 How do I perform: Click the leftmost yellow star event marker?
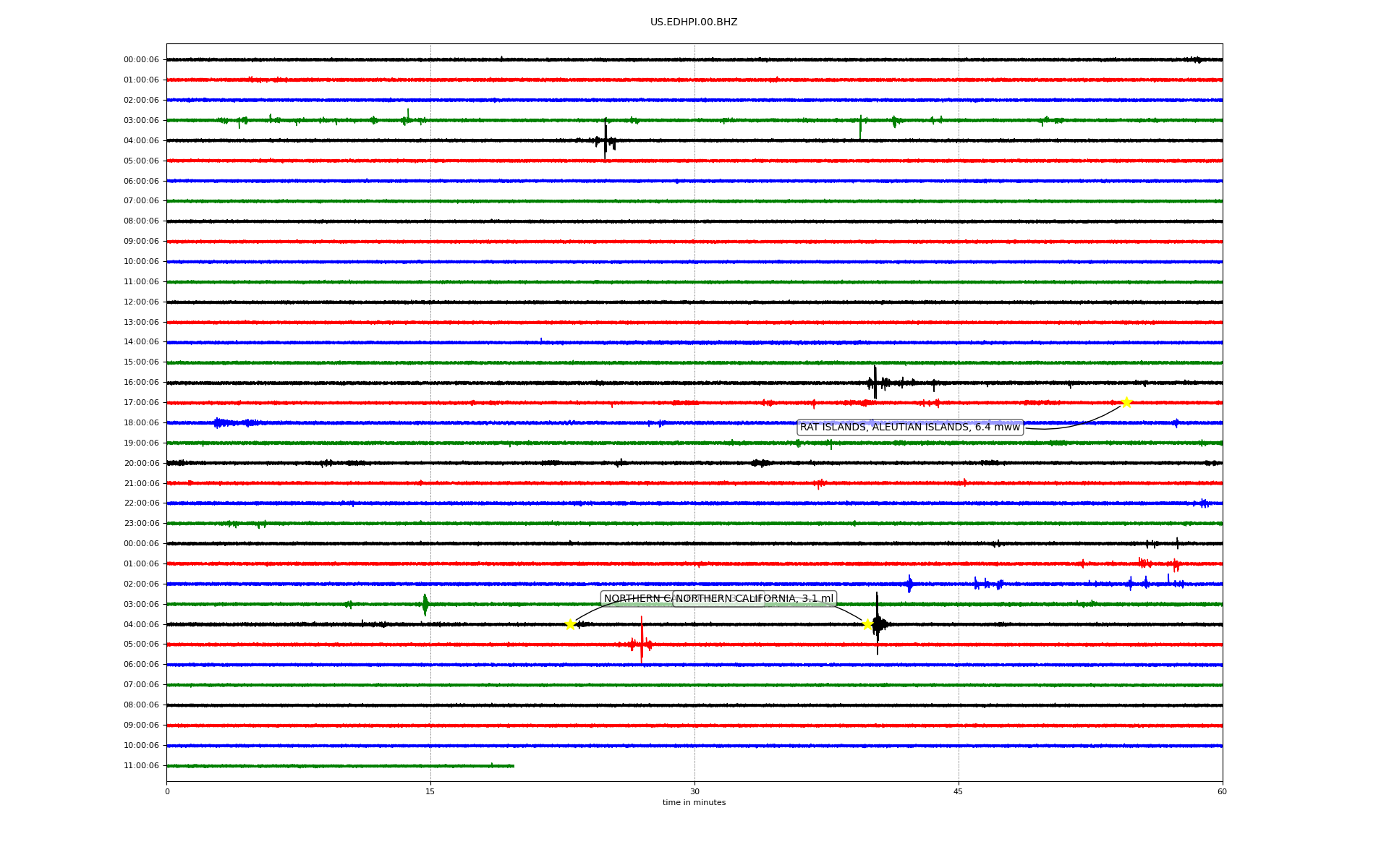pos(570,624)
